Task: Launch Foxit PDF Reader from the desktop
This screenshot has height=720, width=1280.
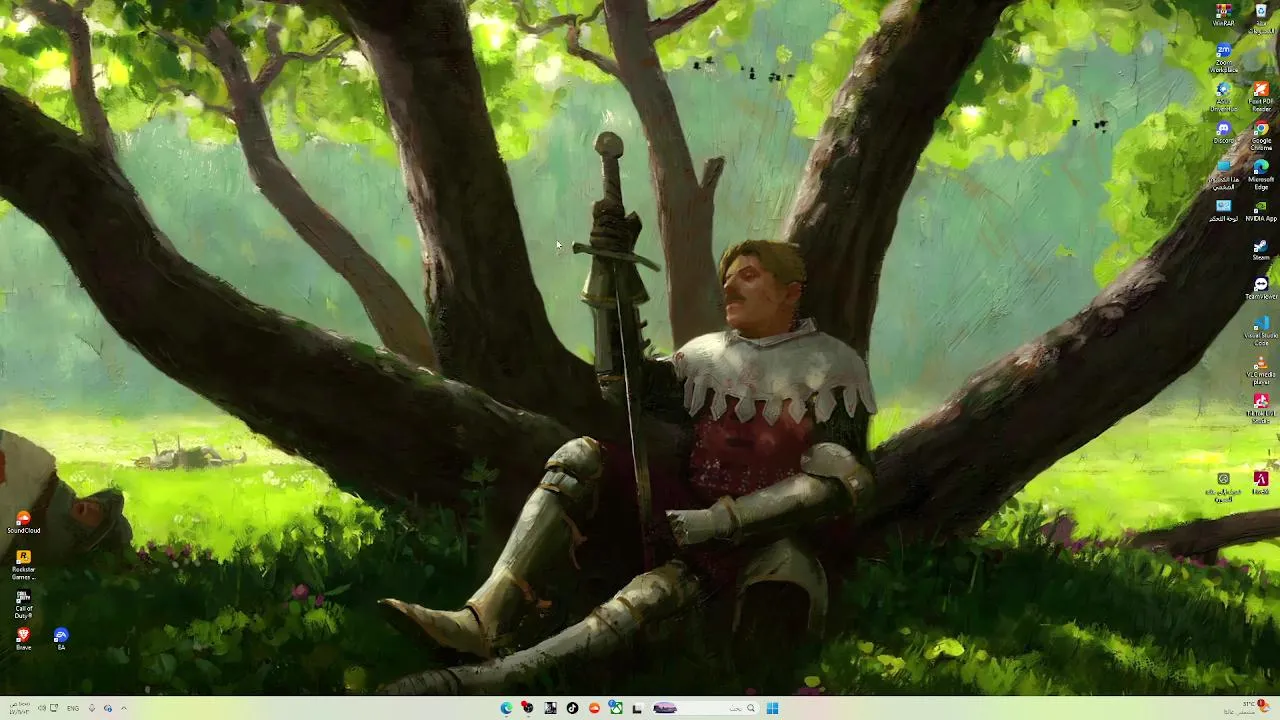Action: pyautogui.click(x=1261, y=97)
